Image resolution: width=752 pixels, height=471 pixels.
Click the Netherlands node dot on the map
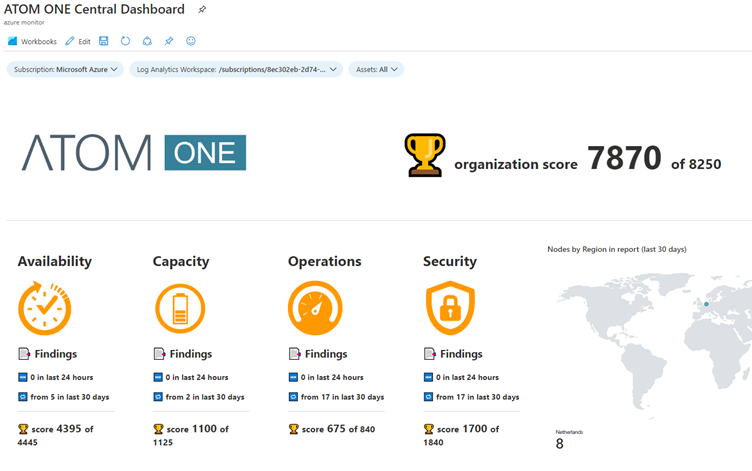706,304
